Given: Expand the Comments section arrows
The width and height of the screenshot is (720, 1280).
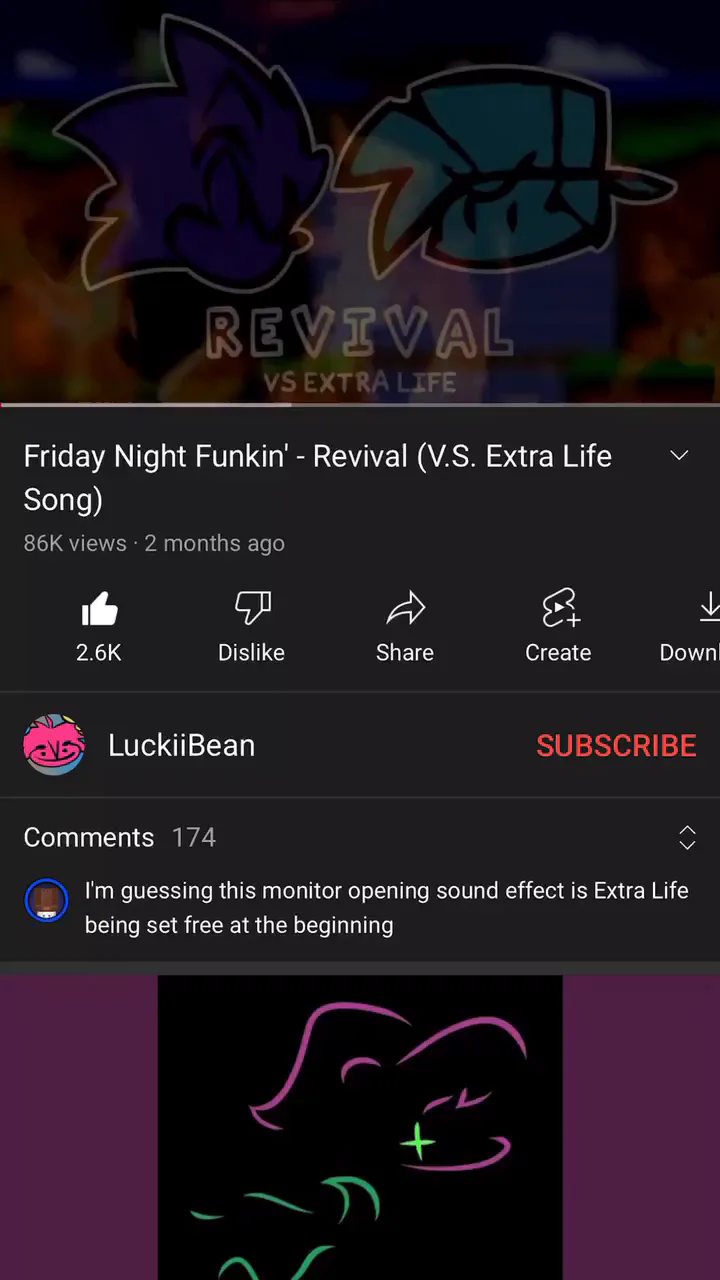Looking at the screenshot, I should point(687,837).
